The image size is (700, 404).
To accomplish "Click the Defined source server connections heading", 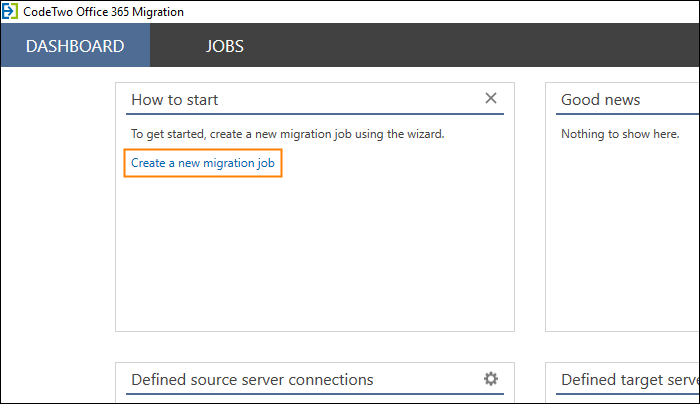I will 252,379.
